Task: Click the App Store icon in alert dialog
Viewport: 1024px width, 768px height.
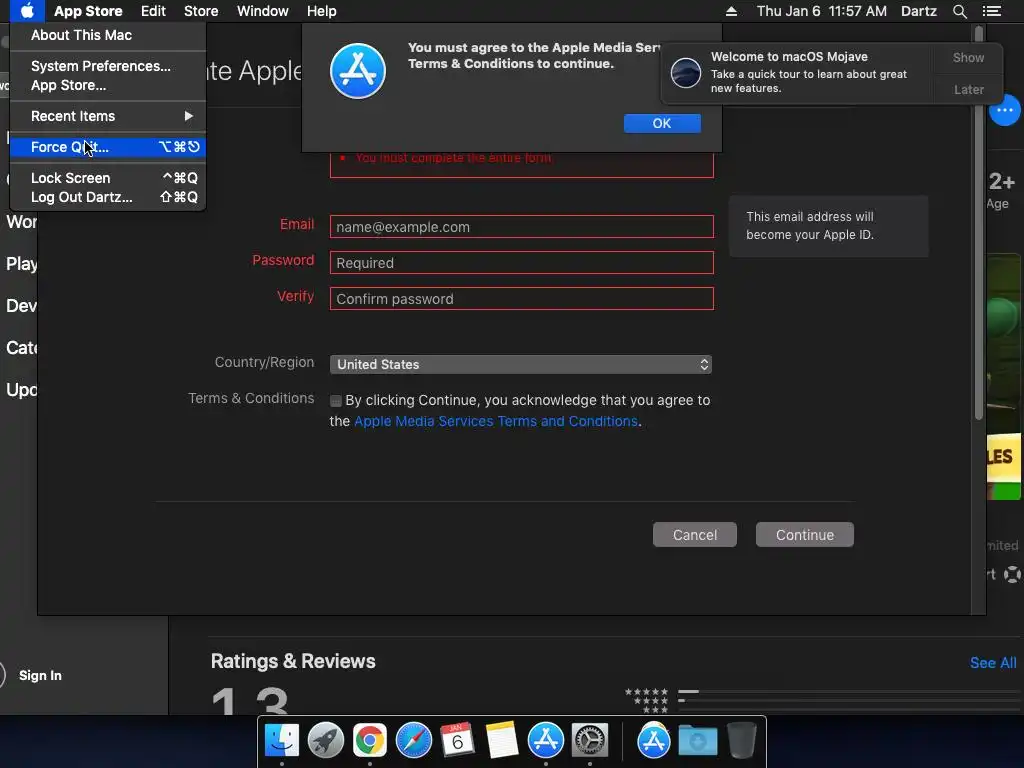Action: coord(357,71)
